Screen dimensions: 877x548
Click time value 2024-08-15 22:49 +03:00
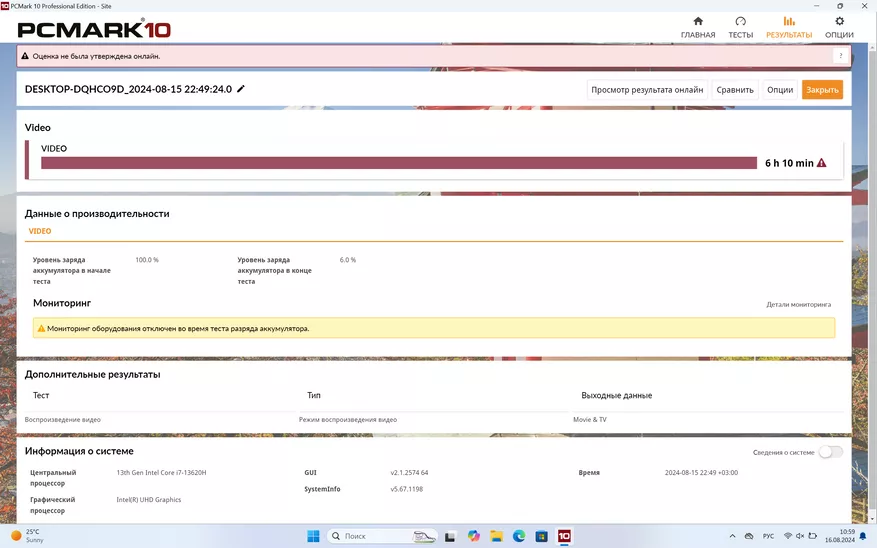[x=701, y=473]
